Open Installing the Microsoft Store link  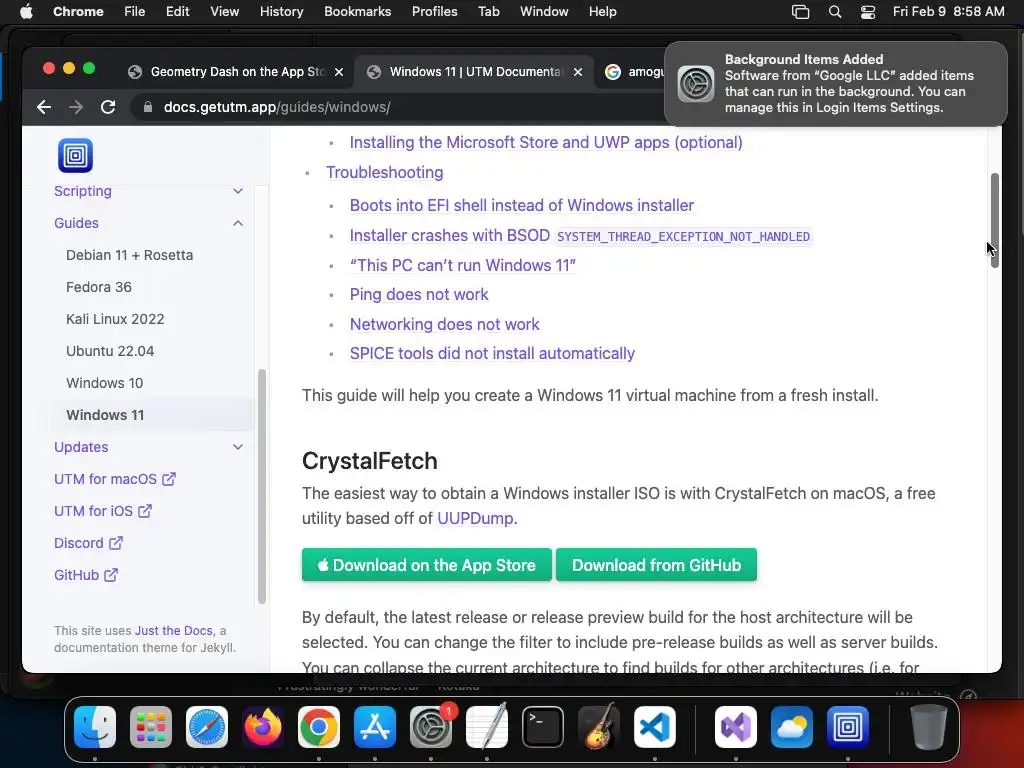point(546,142)
